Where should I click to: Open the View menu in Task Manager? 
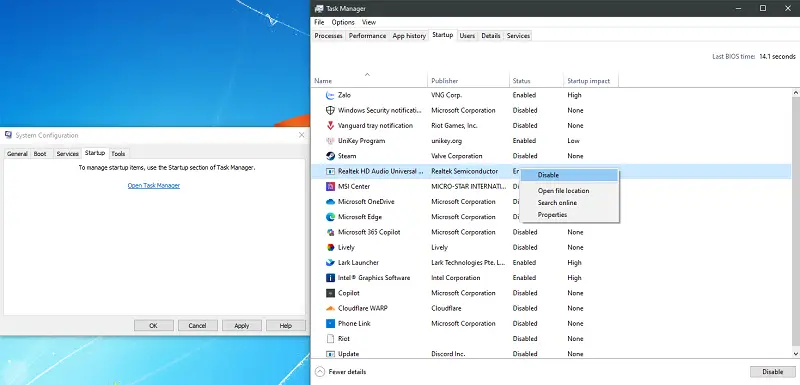[369, 22]
